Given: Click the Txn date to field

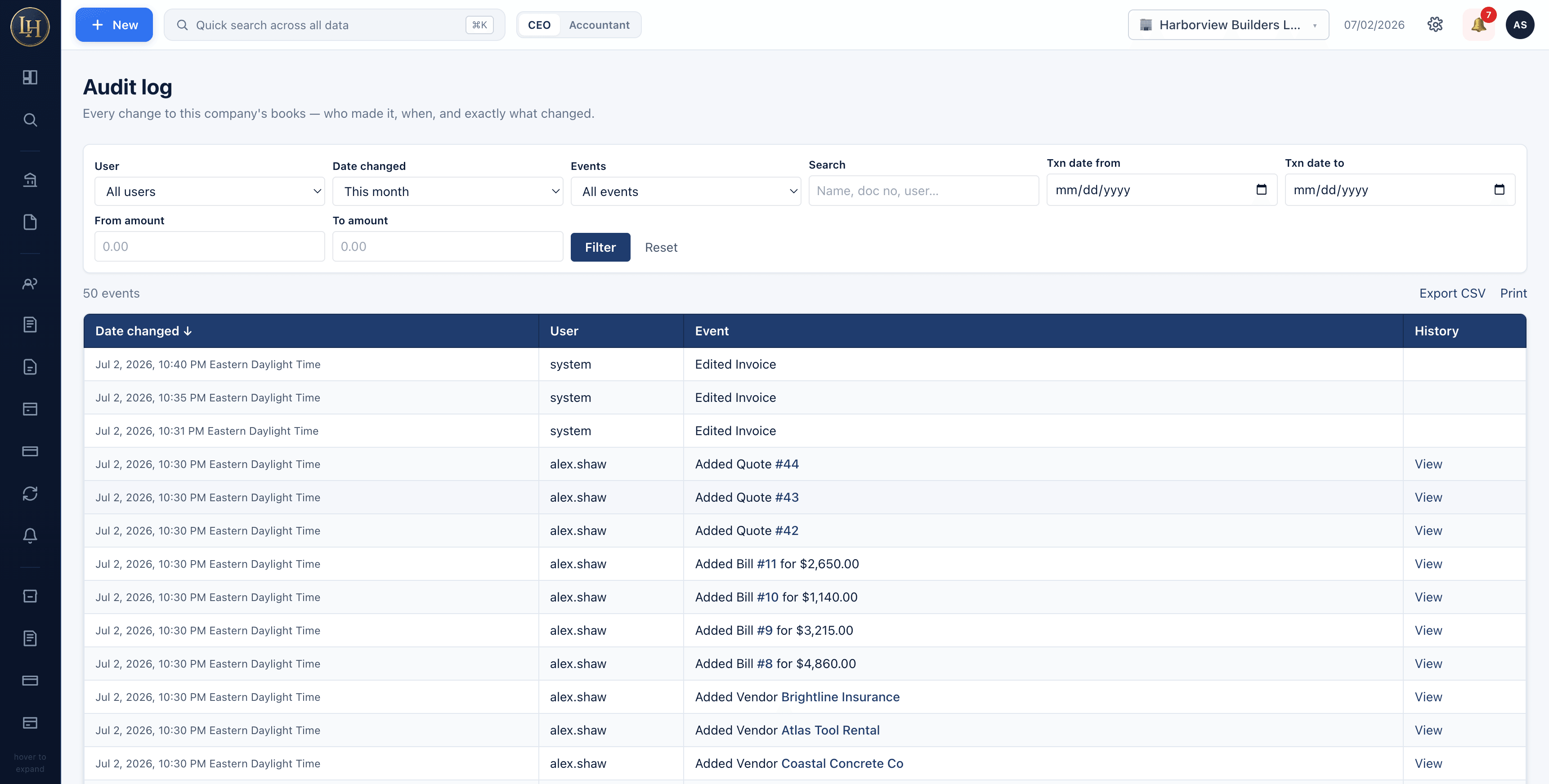Looking at the screenshot, I should click(x=1400, y=189).
